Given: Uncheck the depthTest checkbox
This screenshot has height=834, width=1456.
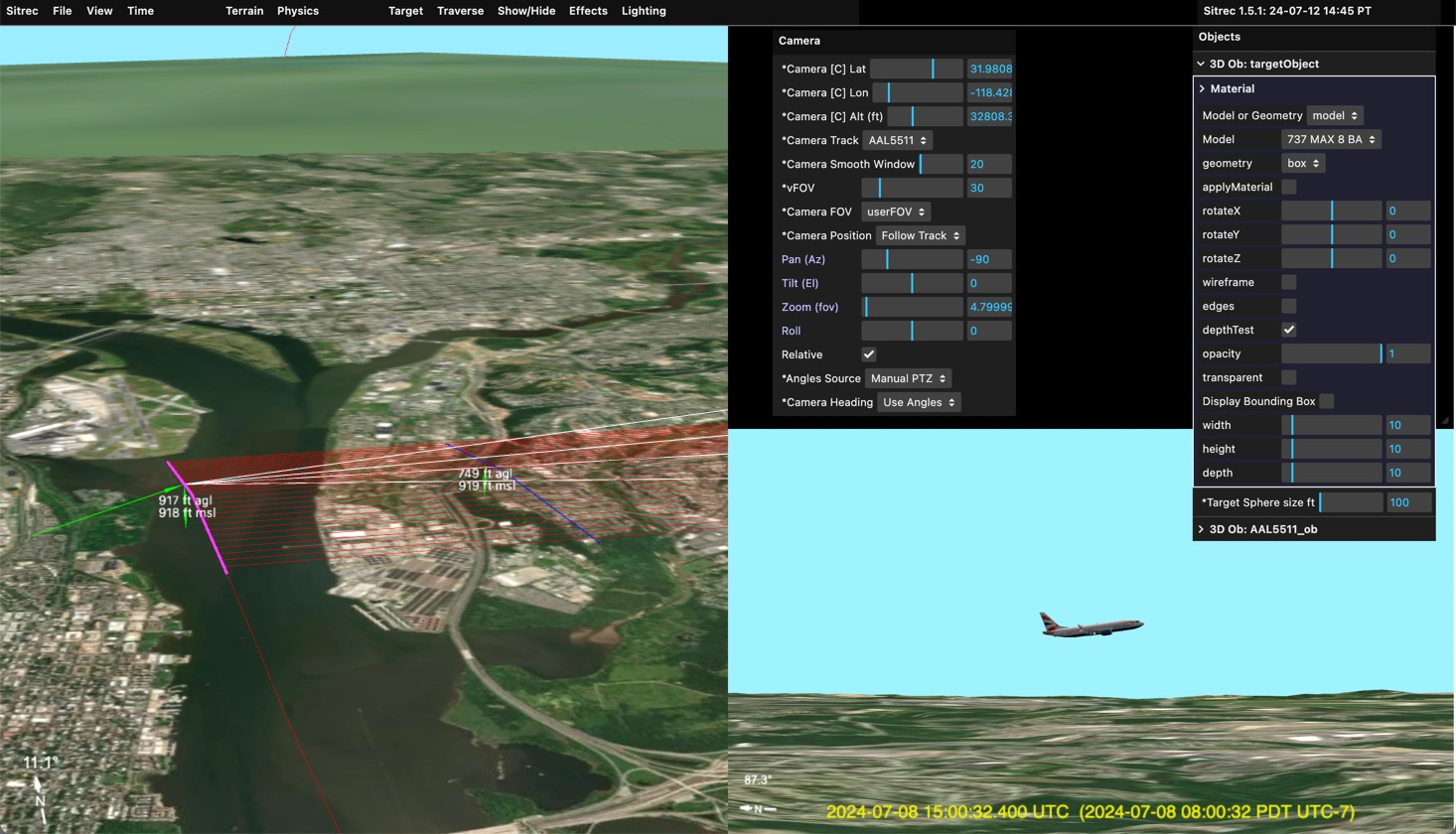Looking at the screenshot, I should click(x=1288, y=330).
